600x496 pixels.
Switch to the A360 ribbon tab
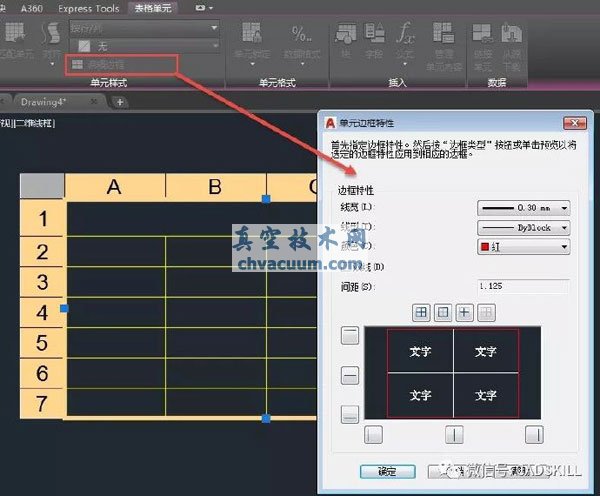pyautogui.click(x=32, y=8)
